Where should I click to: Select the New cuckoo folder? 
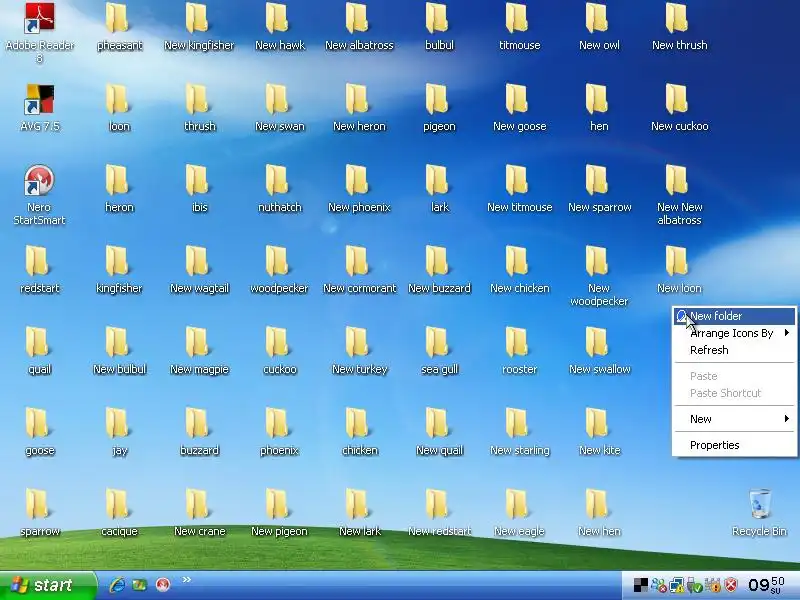click(679, 108)
